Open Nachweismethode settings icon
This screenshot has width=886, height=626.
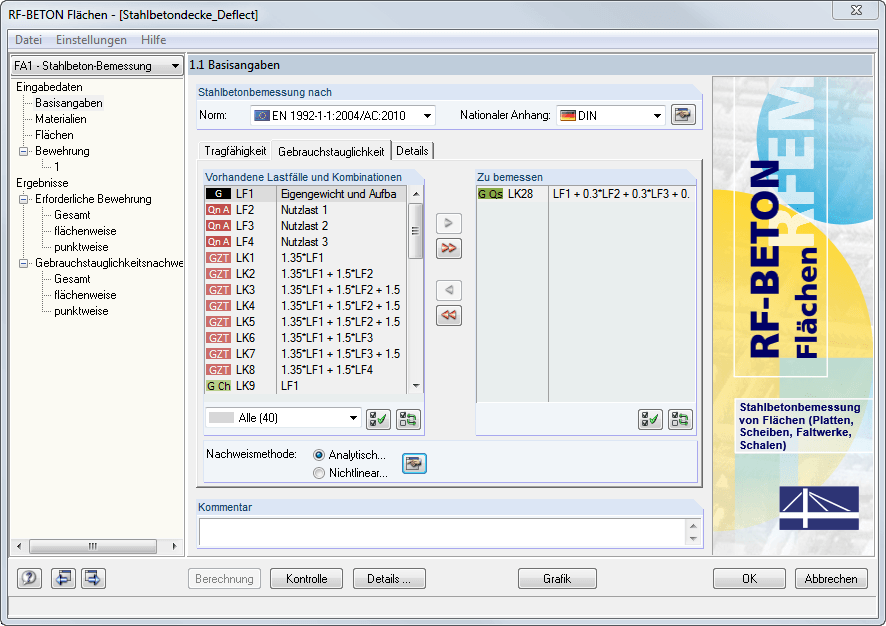414,464
